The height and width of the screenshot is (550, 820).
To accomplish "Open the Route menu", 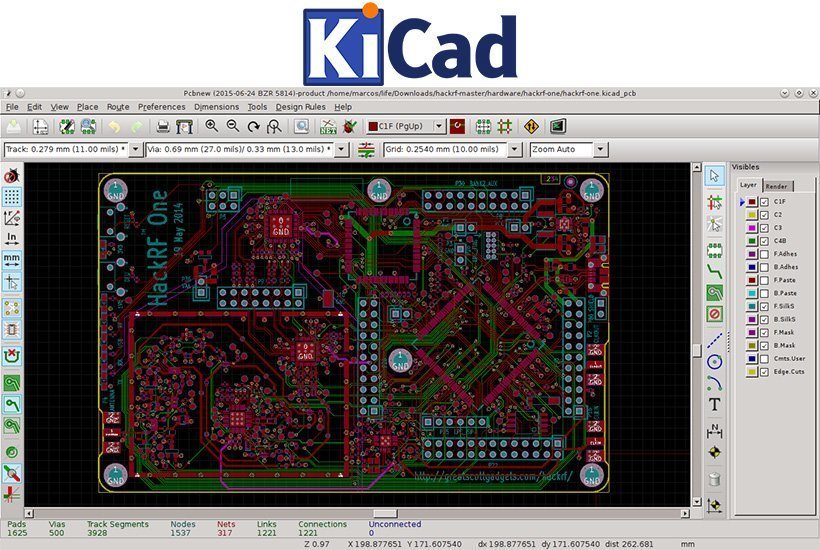I will coord(118,107).
